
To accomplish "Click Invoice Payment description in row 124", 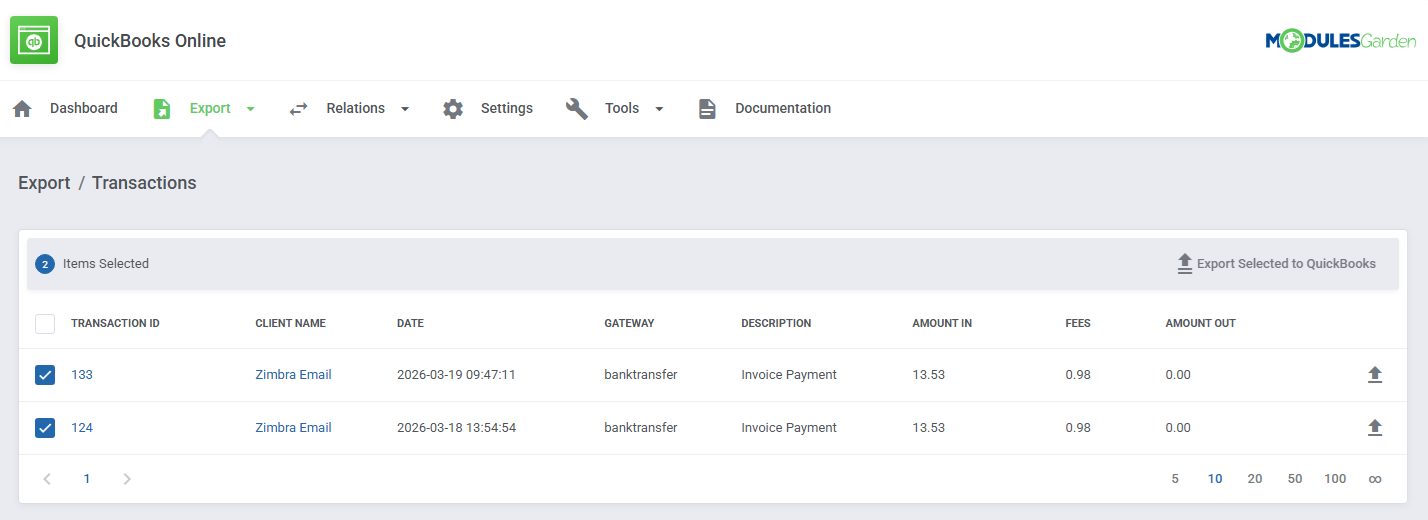I will (789, 428).
